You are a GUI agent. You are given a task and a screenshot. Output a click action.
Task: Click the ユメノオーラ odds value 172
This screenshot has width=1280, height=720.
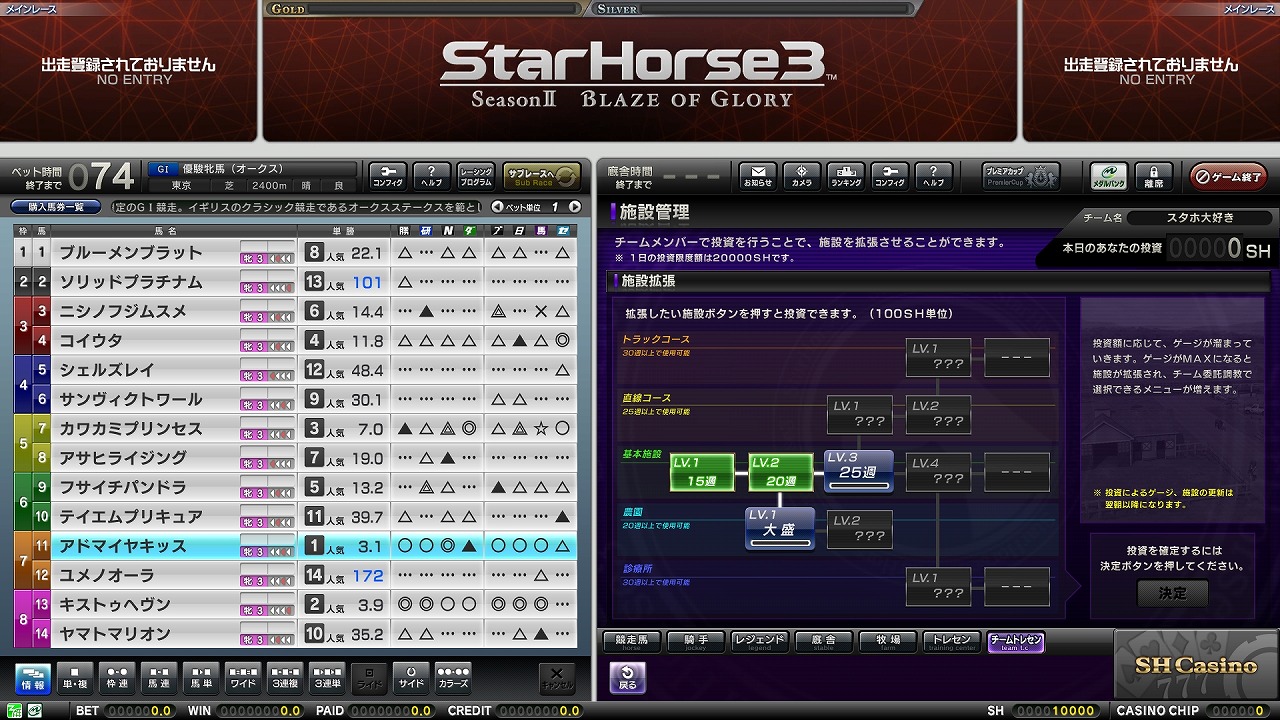pos(368,575)
